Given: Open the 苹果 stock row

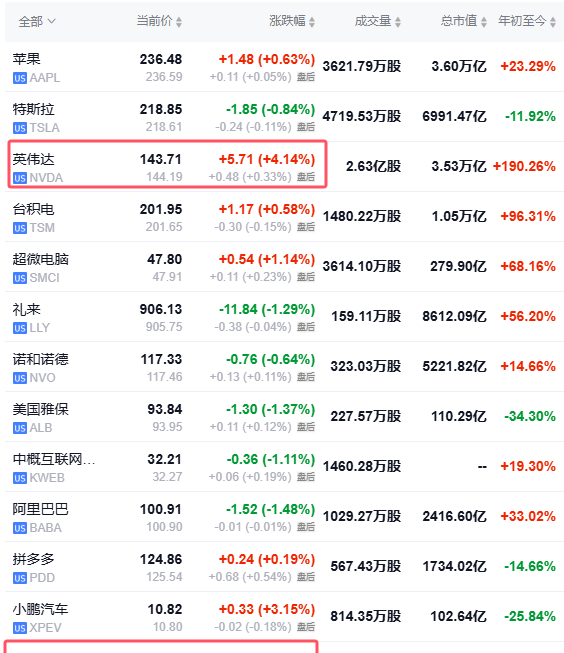Looking at the screenshot, I should (284, 67).
